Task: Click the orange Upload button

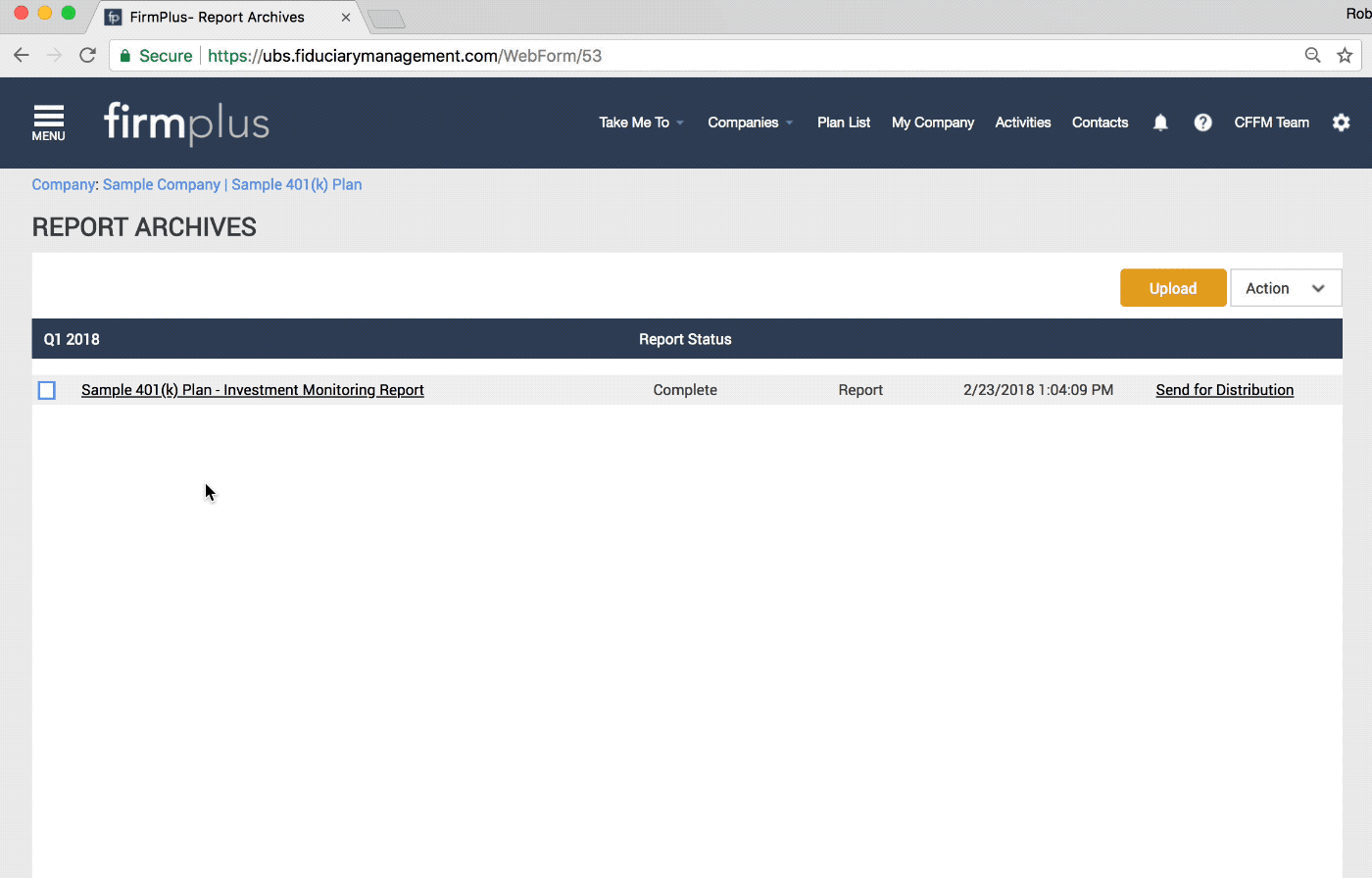Action: click(x=1173, y=288)
